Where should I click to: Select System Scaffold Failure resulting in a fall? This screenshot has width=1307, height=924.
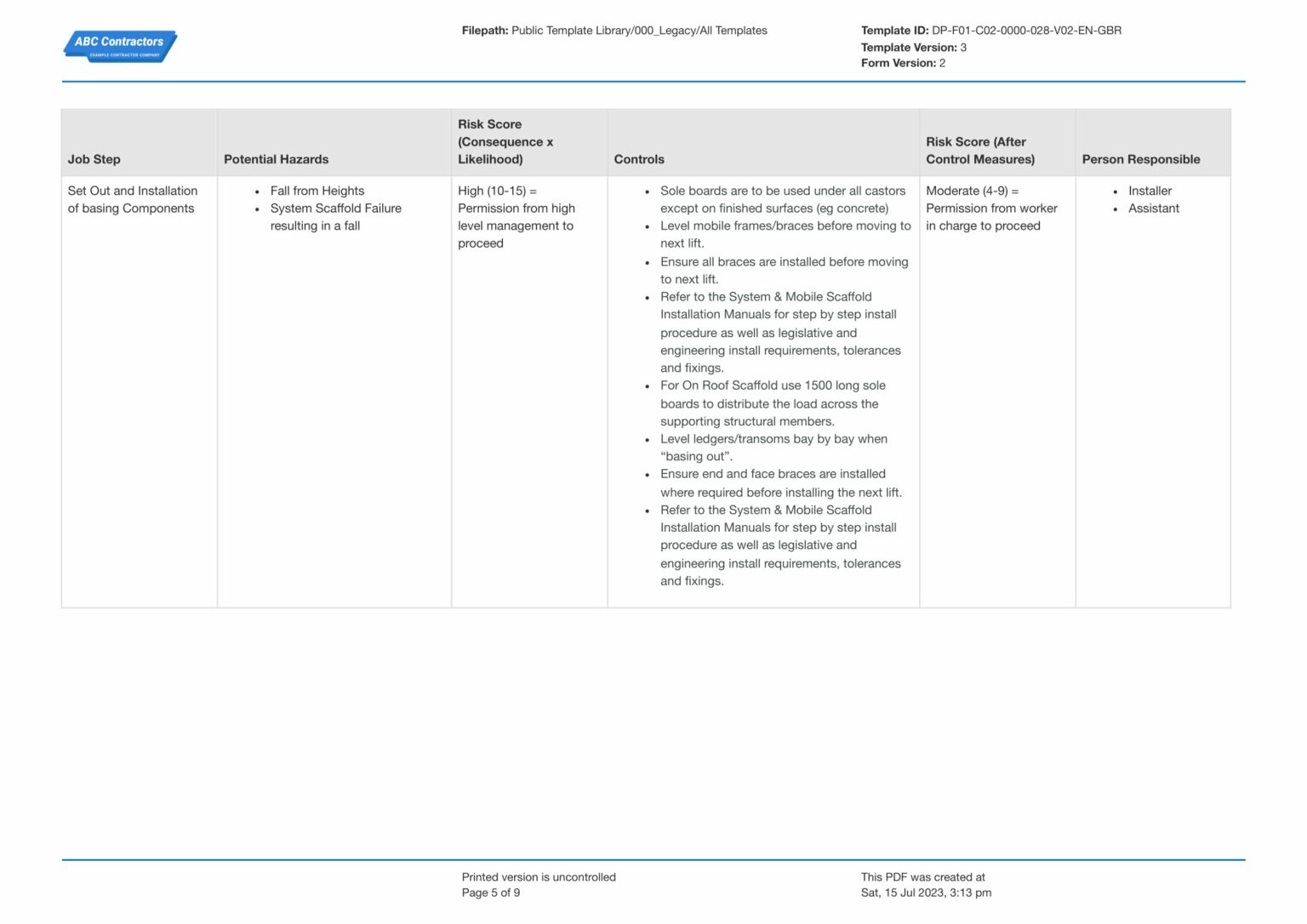pos(336,217)
